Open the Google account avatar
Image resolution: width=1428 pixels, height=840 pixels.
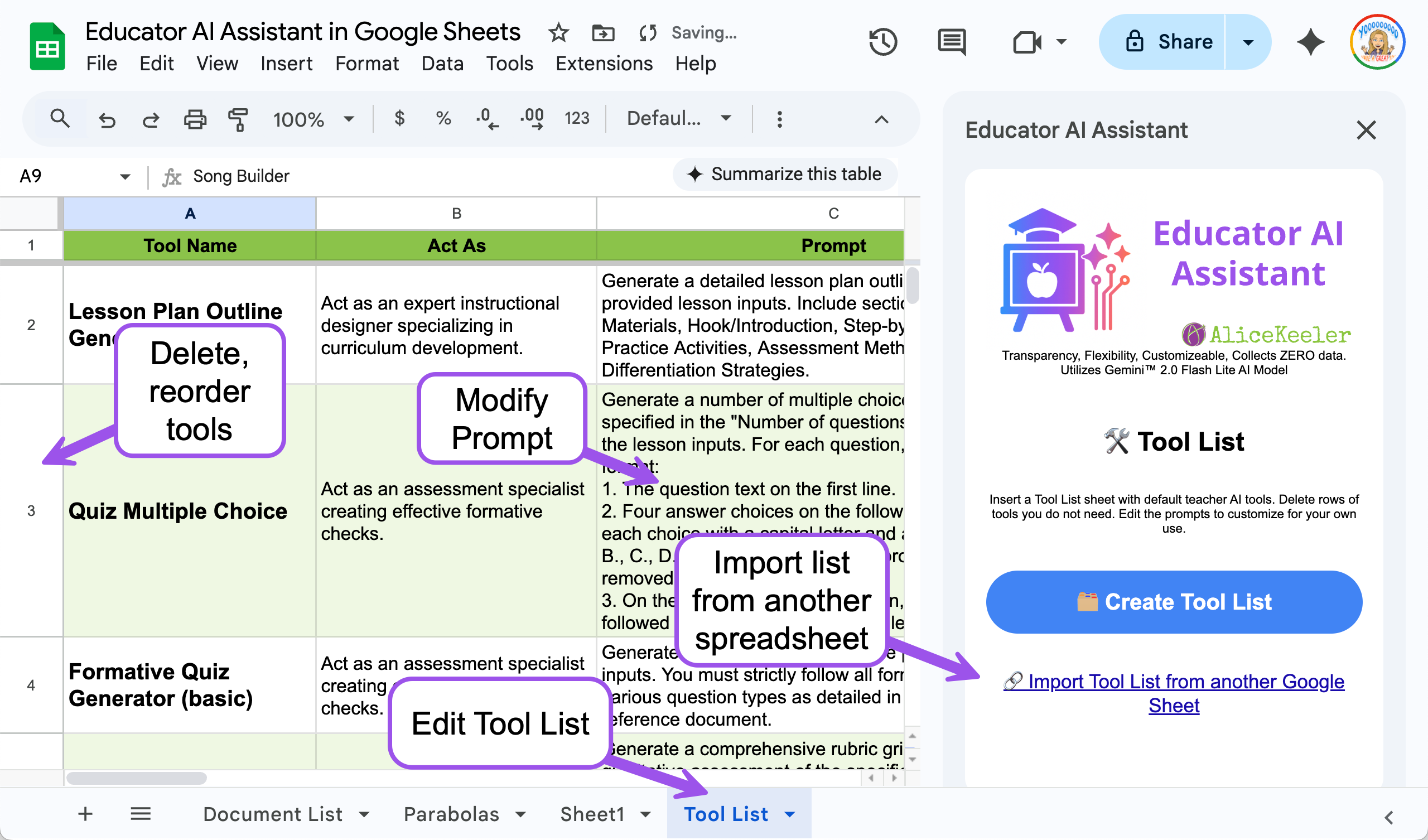(1378, 42)
